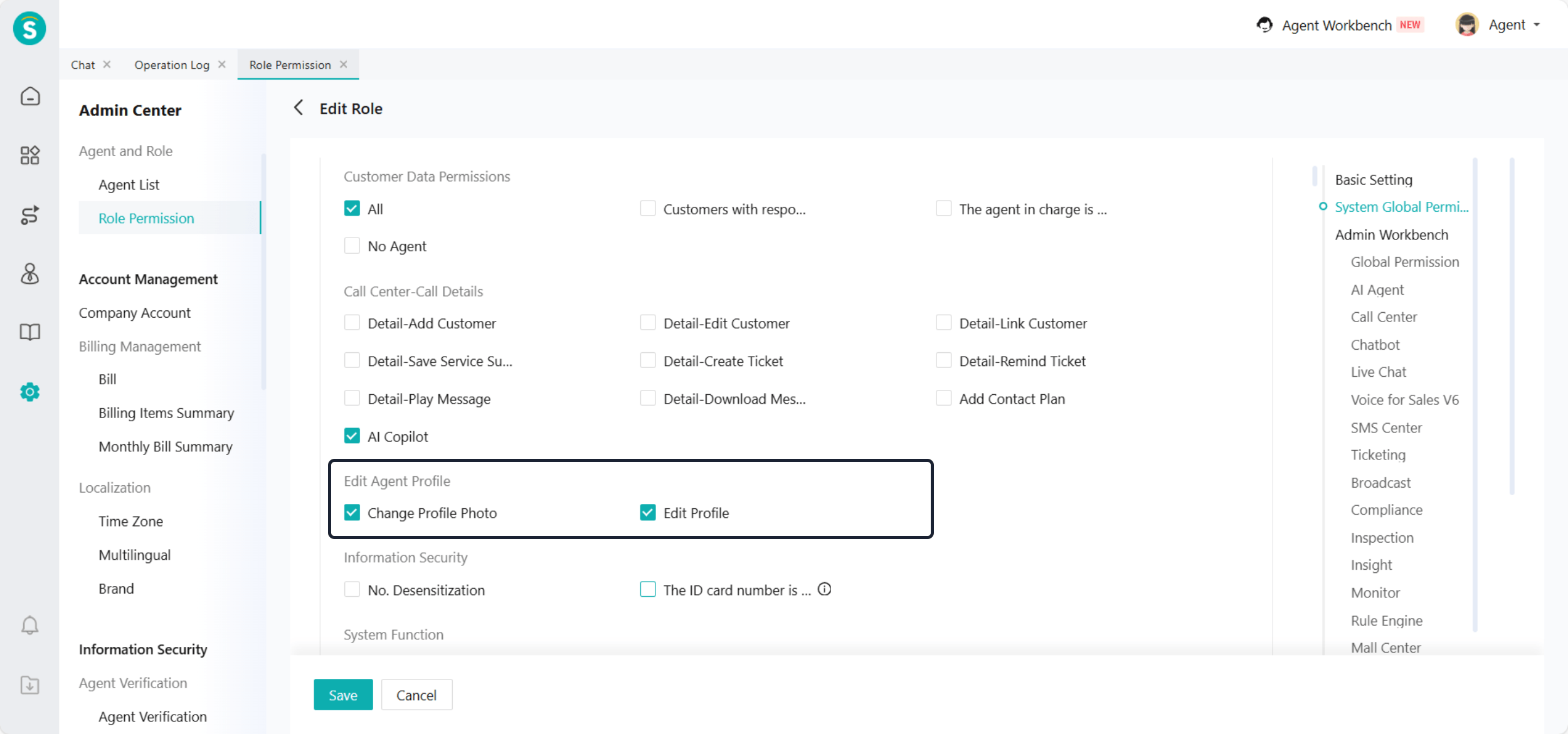This screenshot has width=1568, height=734.
Task: Open Agent List in Admin Center menu
Action: click(129, 185)
